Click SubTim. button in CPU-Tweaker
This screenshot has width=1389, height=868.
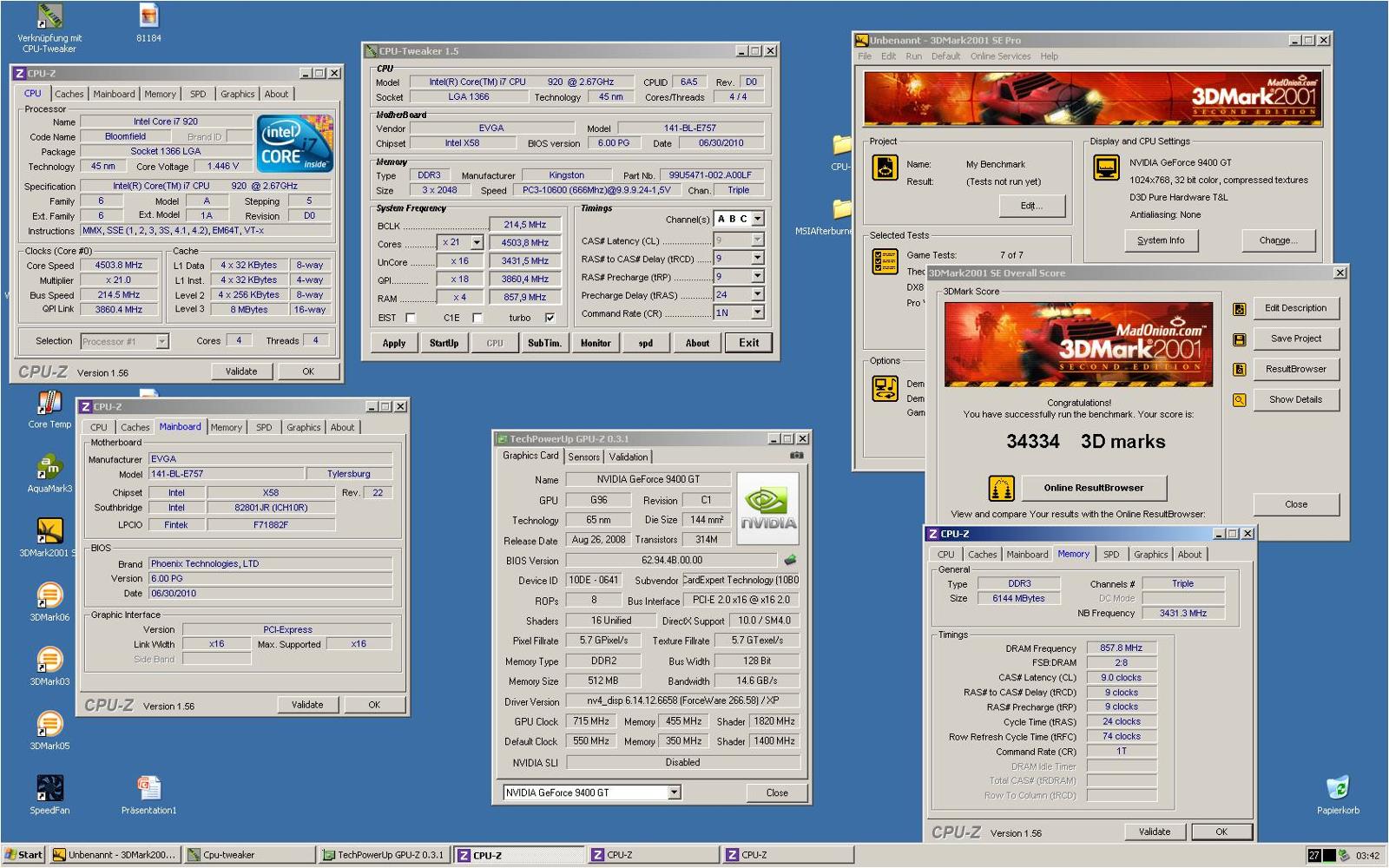point(544,343)
